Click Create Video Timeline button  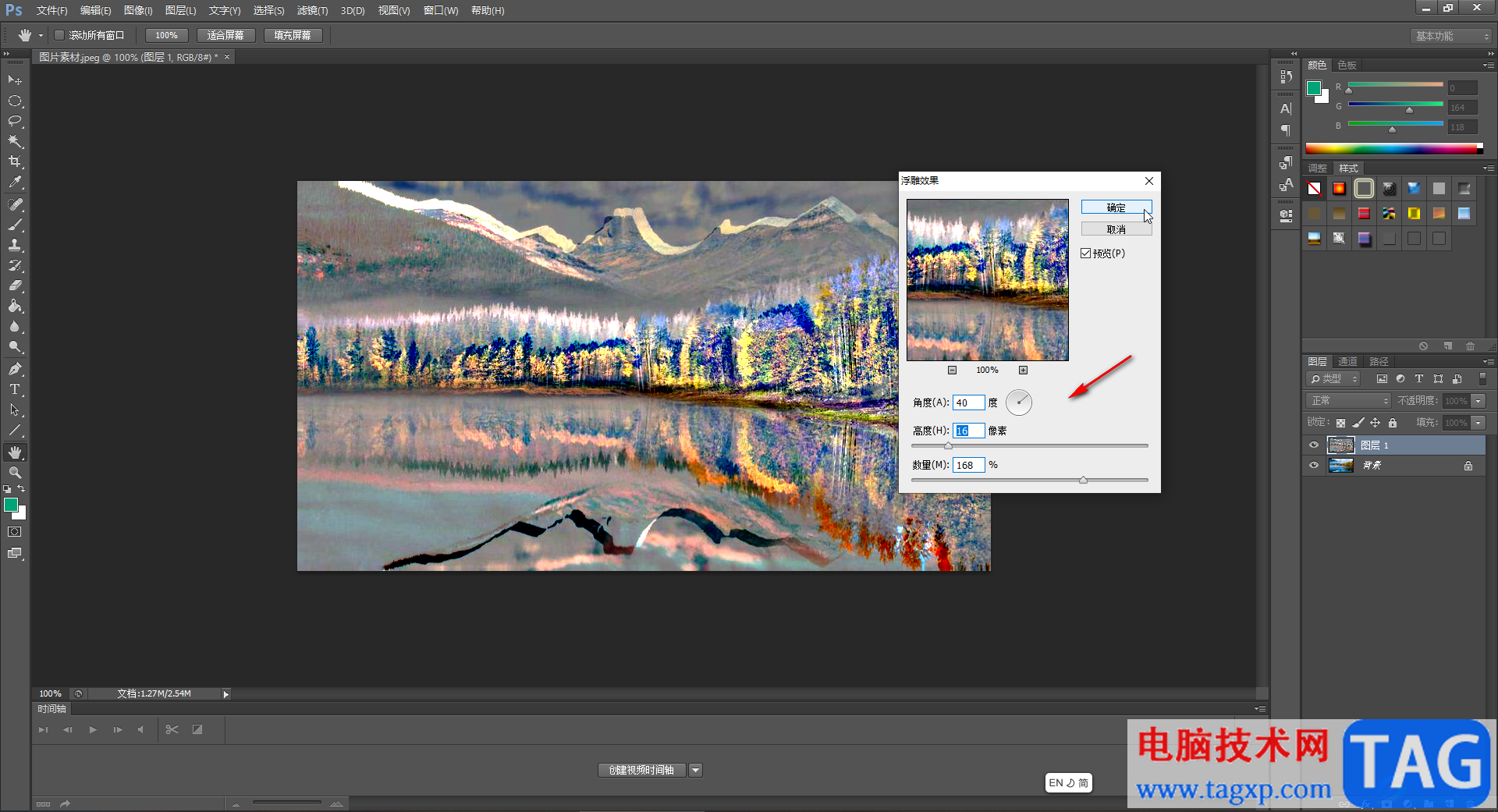coord(641,771)
